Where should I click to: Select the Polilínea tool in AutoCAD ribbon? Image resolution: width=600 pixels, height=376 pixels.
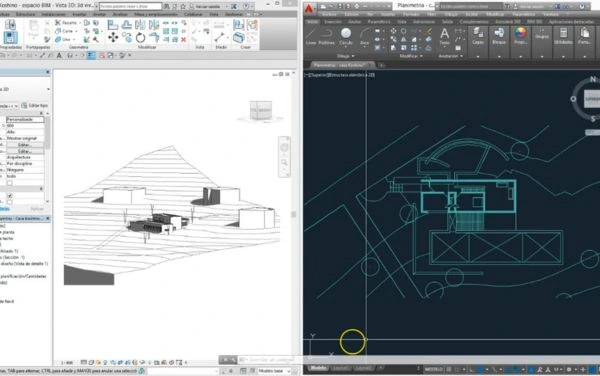(x=326, y=37)
